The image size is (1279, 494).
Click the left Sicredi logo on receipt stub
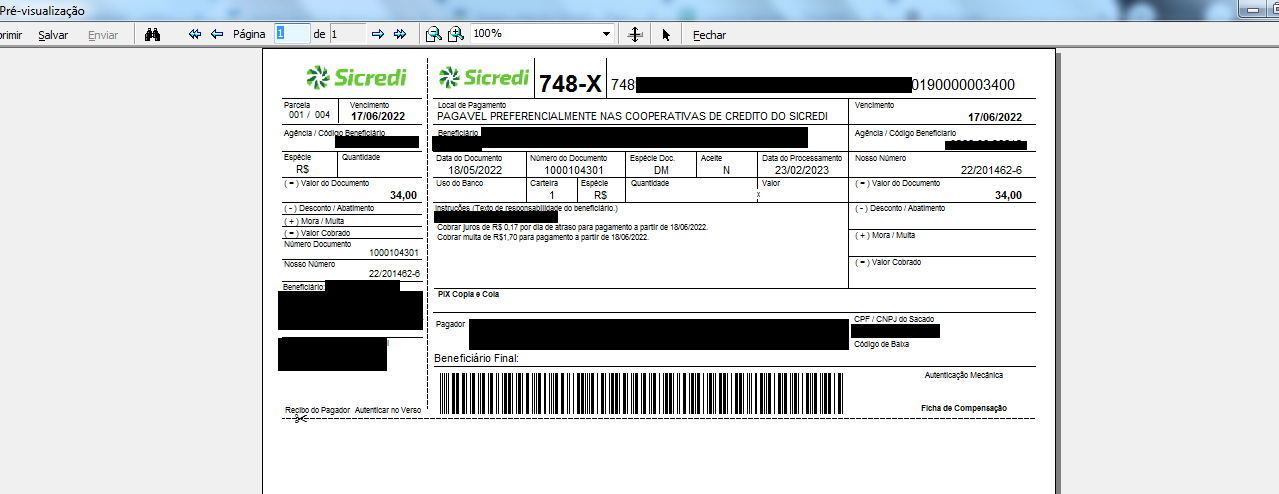pos(355,77)
